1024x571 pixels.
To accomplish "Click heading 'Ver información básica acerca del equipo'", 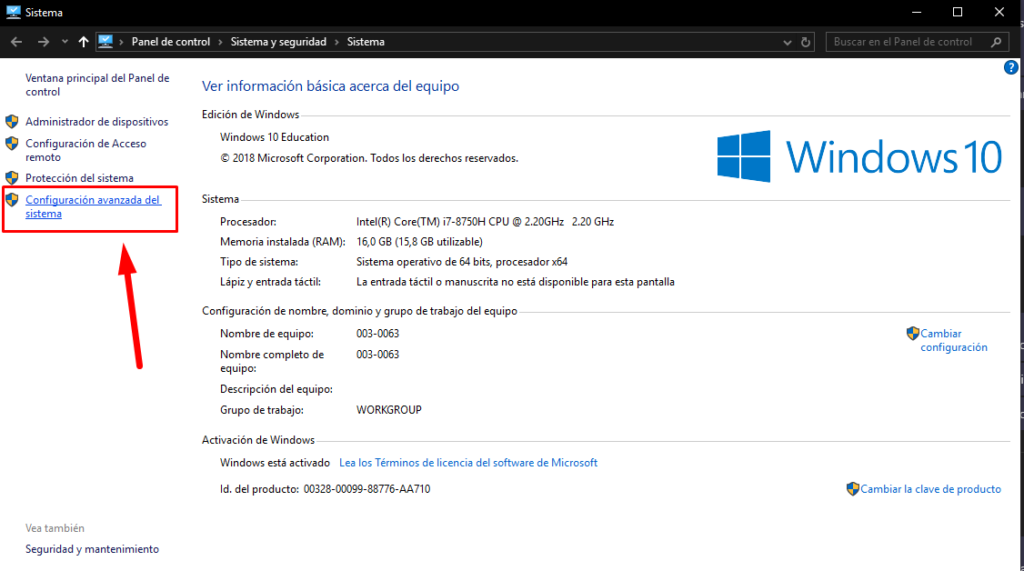I will (x=330, y=86).
